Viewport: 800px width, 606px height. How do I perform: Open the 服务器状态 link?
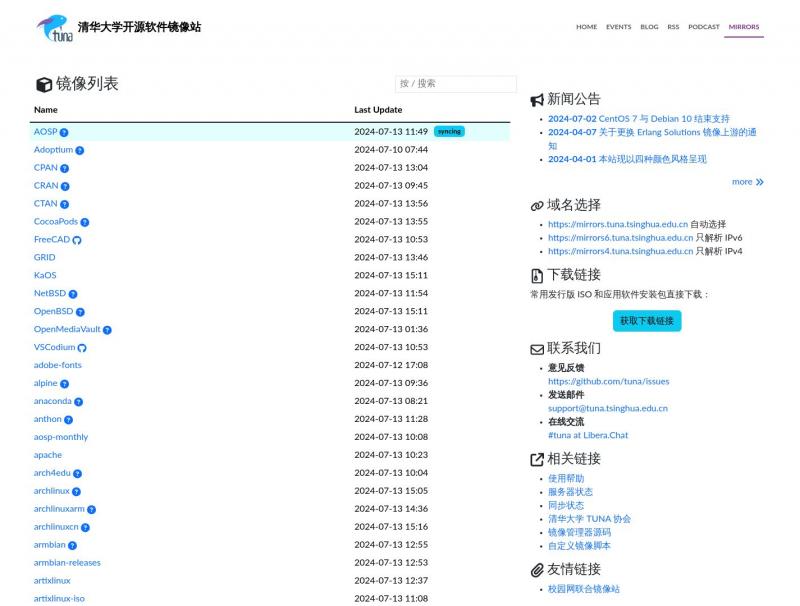tap(570, 492)
